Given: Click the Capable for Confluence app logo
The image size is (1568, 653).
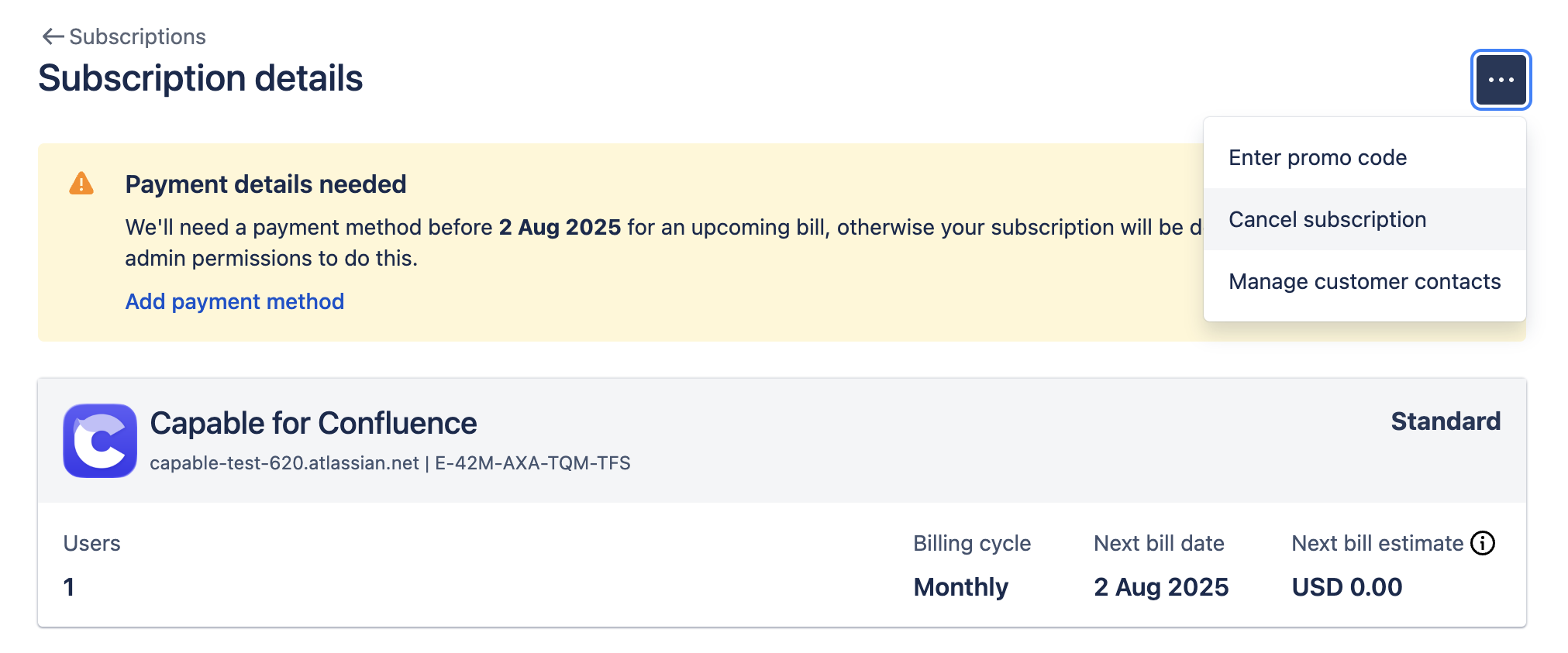Looking at the screenshot, I should (100, 441).
